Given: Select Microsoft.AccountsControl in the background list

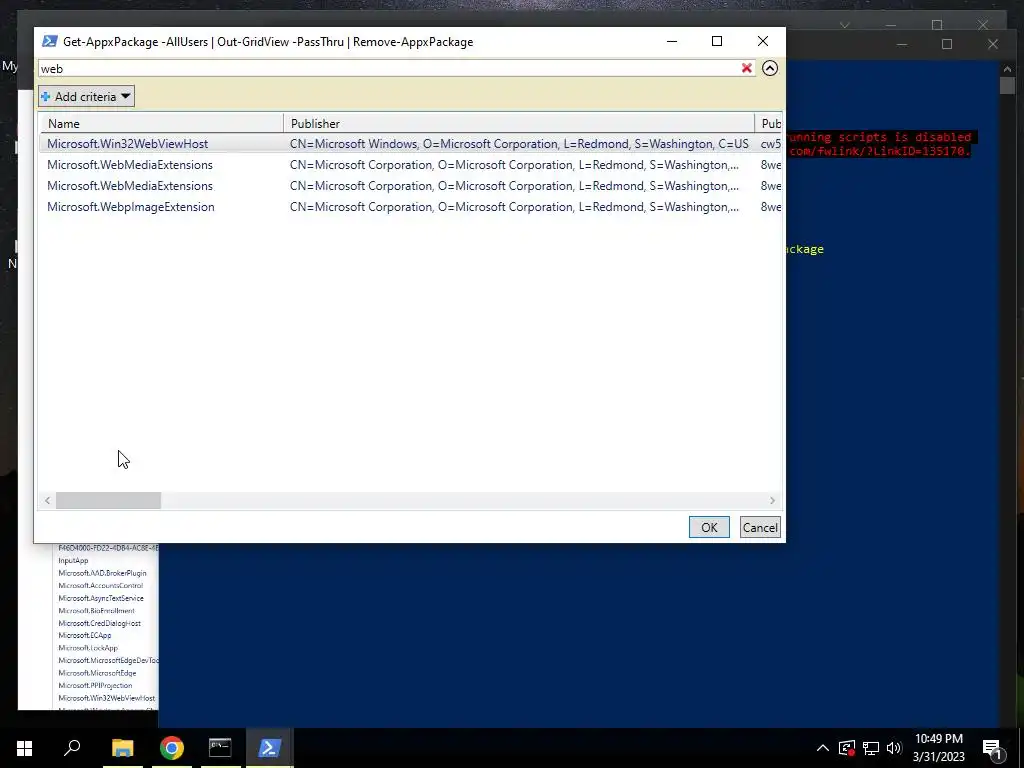Looking at the screenshot, I should pos(101,585).
